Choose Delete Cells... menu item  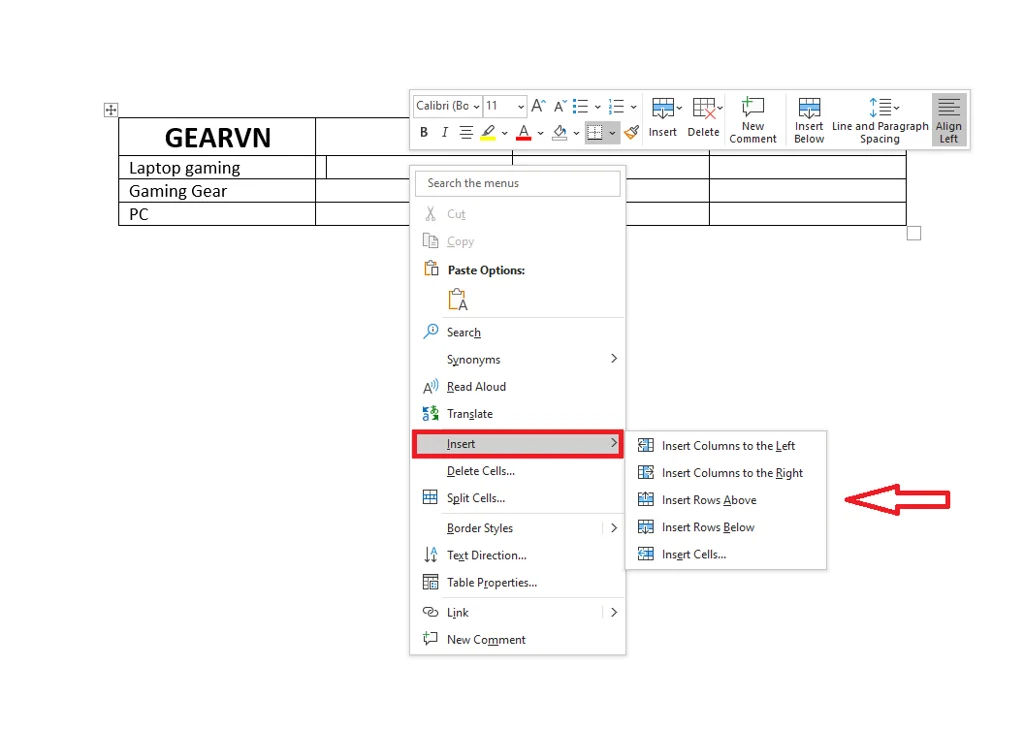click(518, 471)
